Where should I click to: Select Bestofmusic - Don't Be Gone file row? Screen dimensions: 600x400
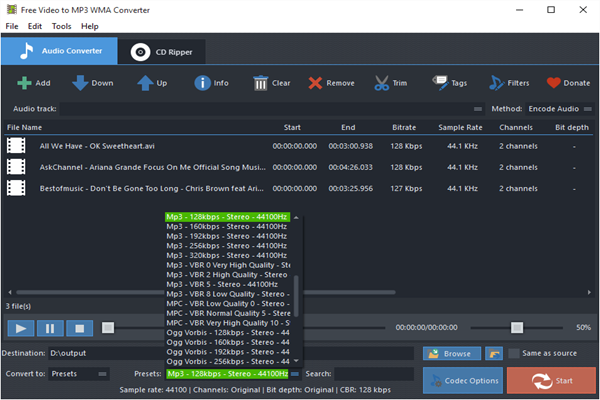[x=298, y=188]
